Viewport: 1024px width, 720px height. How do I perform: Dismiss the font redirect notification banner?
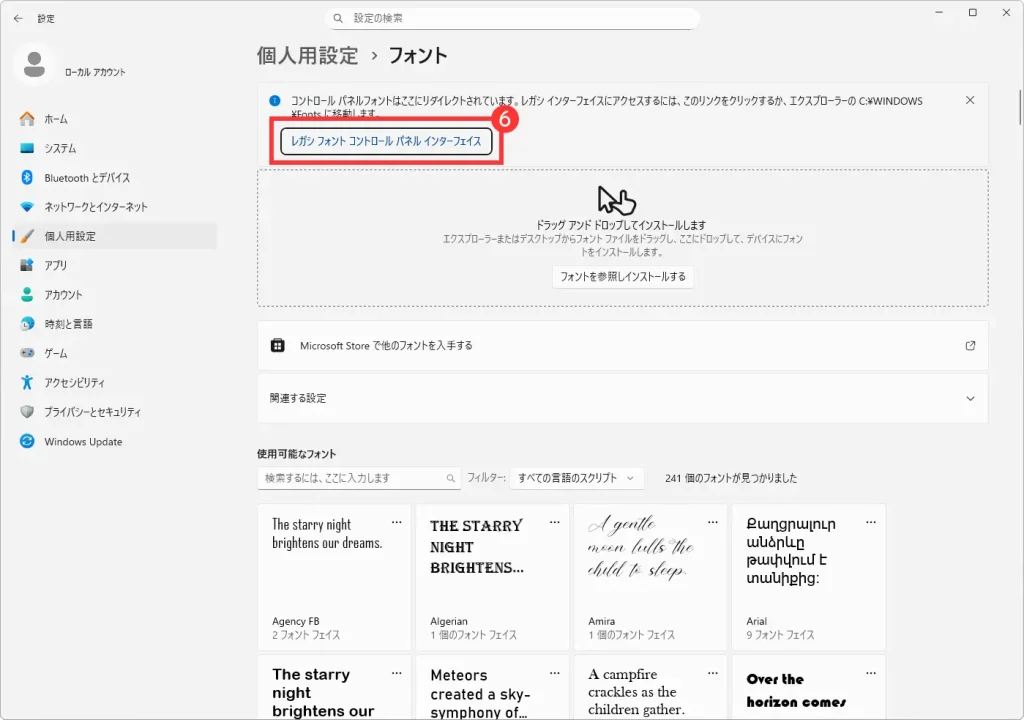point(968,101)
